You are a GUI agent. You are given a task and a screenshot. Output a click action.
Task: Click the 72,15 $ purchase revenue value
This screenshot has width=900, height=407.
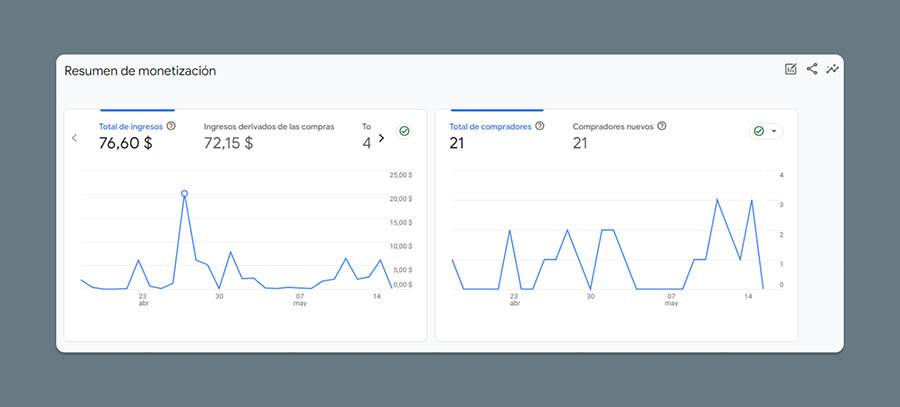point(228,144)
